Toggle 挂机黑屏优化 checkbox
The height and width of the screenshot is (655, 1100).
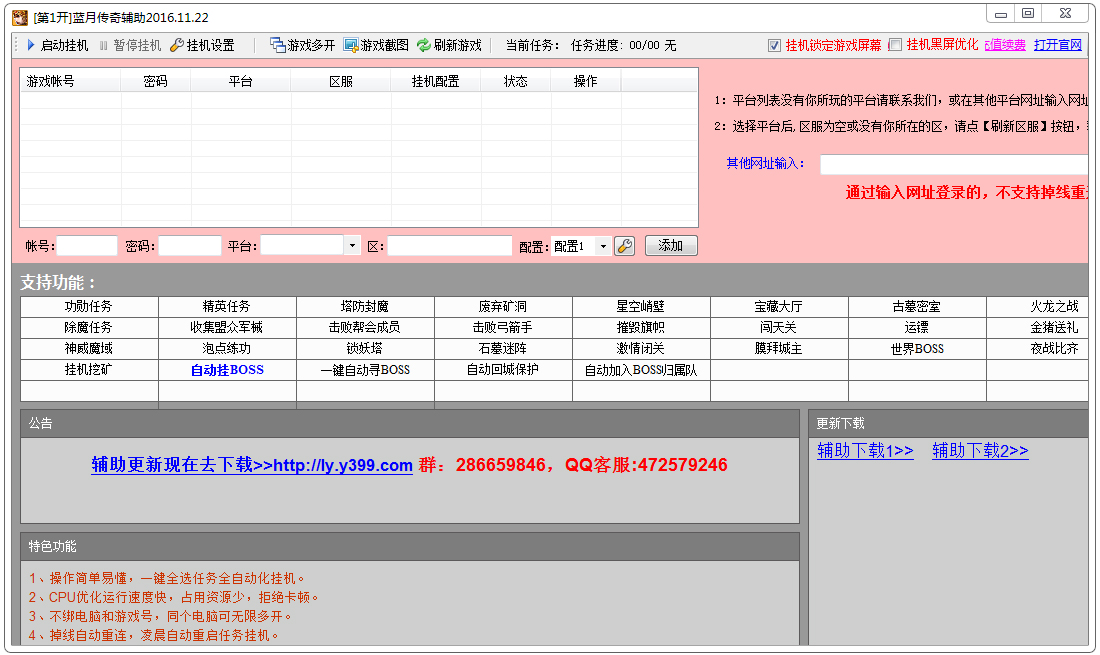(895, 46)
